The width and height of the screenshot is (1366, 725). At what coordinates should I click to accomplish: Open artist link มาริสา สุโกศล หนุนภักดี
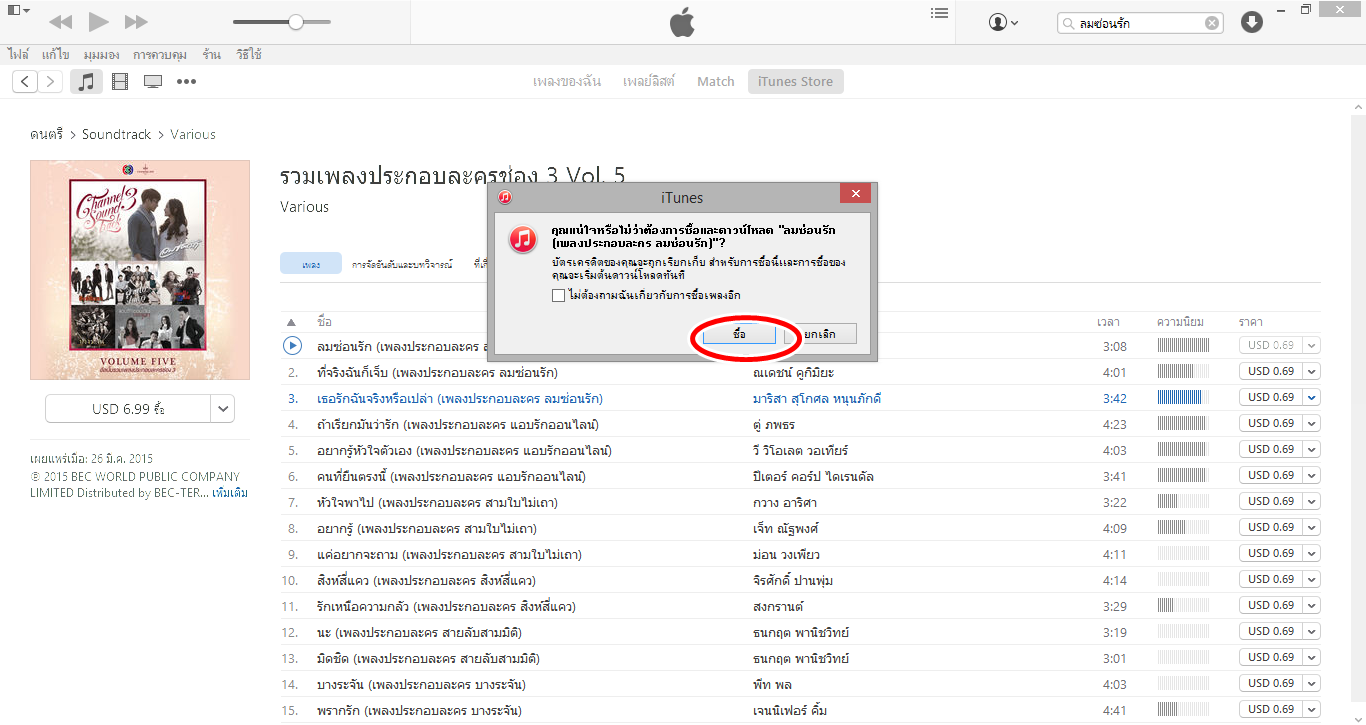click(x=817, y=398)
